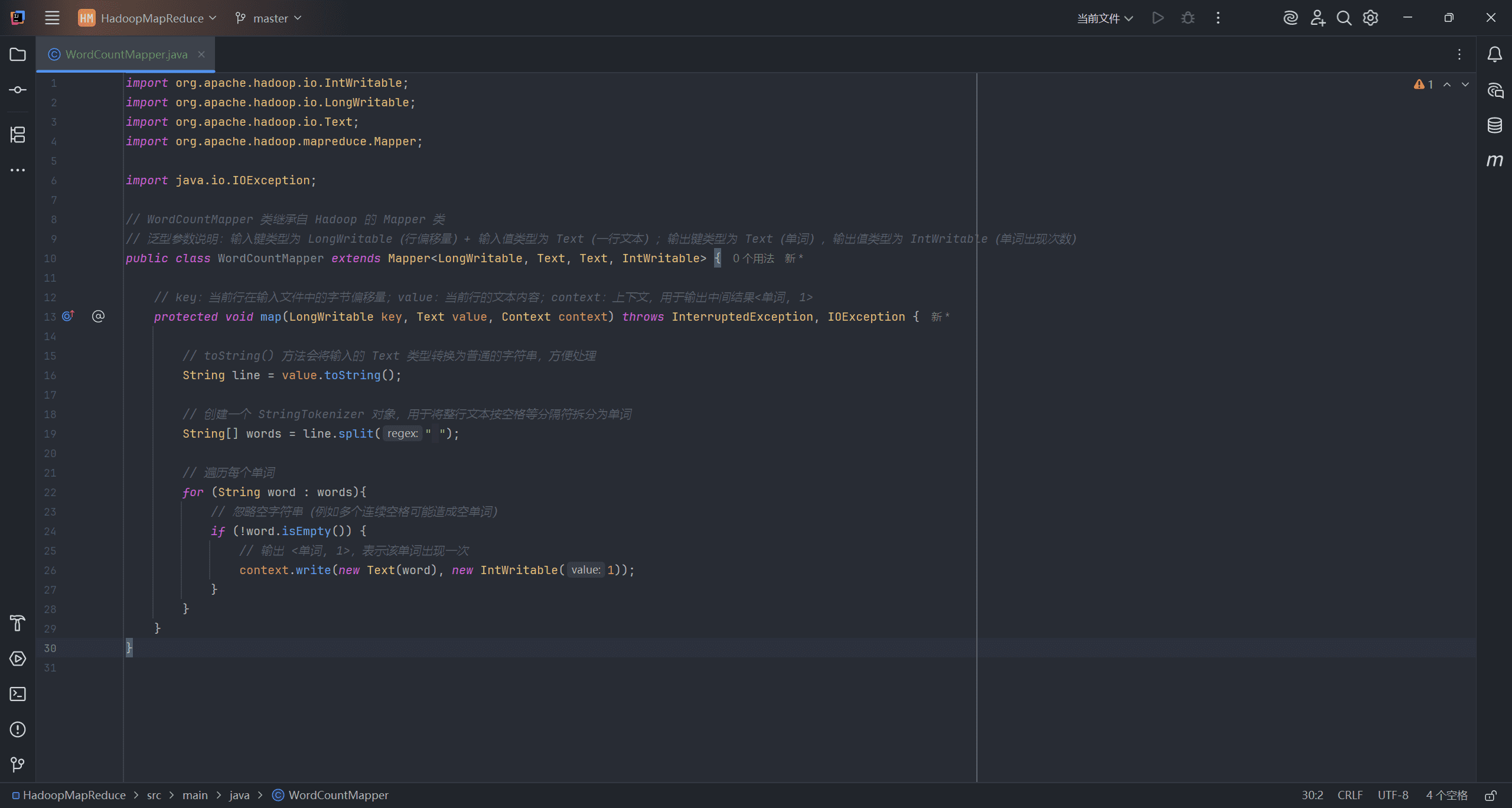Open the Commit tool window

pyautogui.click(x=18, y=90)
